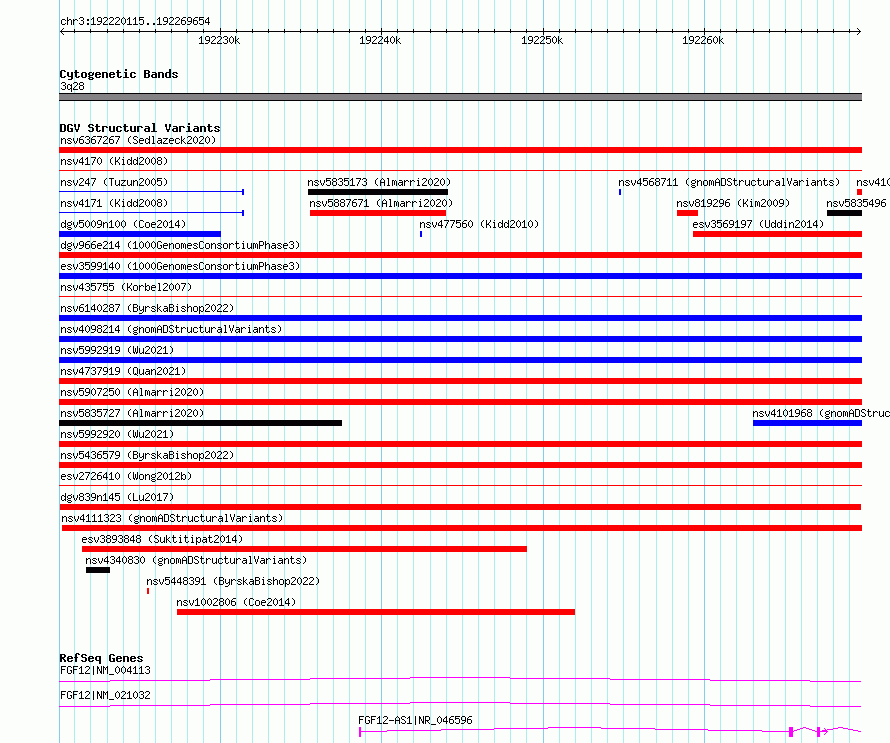The height and width of the screenshot is (743, 890).
Task: Select FGF12-AS1|NR_046596 gene label
Action: point(415,720)
